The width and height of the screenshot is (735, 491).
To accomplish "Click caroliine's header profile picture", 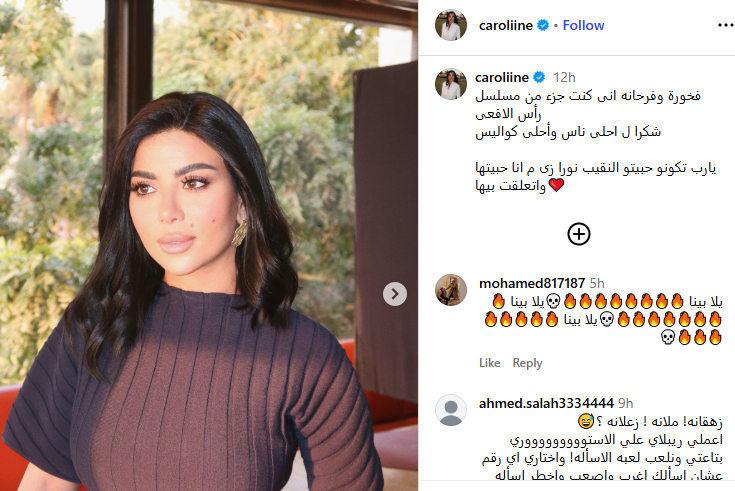I will [451, 25].
